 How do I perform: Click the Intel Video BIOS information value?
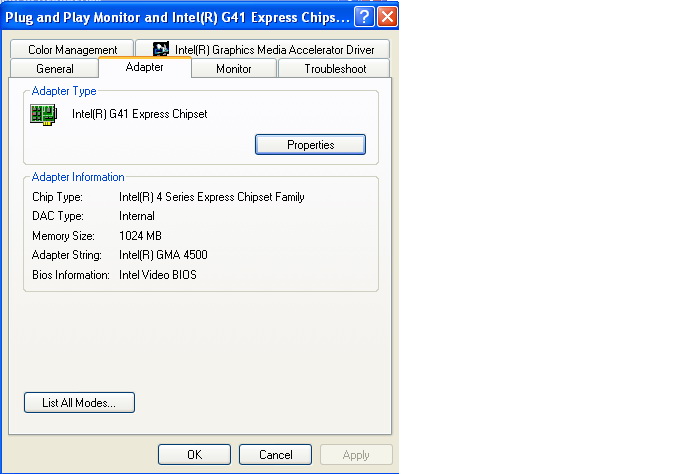point(158,274)
